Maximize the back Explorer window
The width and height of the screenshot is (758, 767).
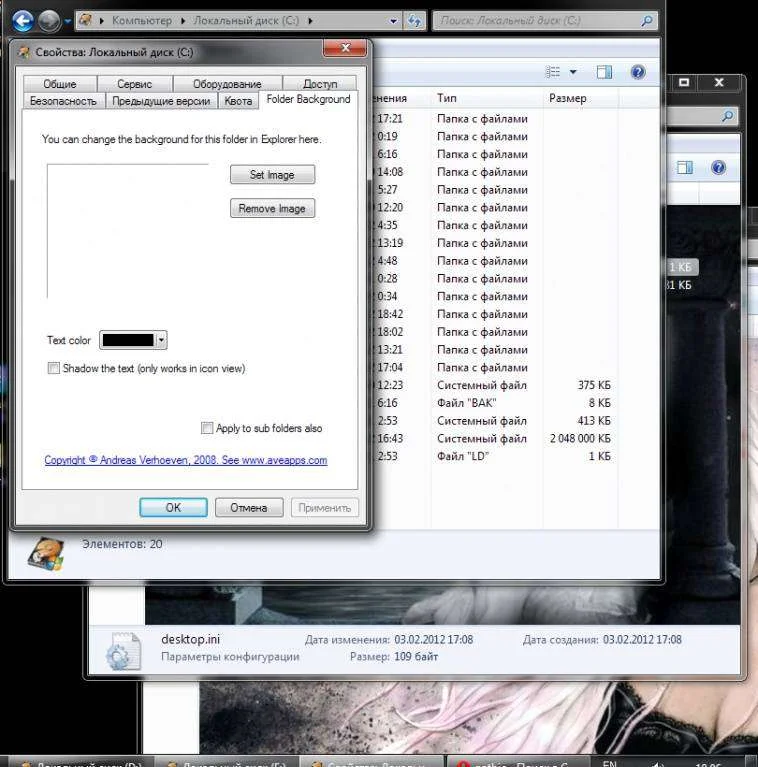(x=684, y=82)
